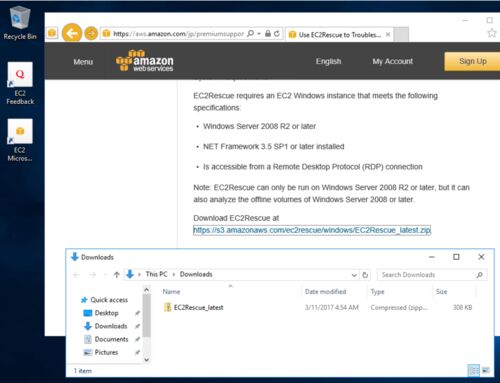This screenshot has height=383, width=500.
Task: Select the EC2 Microsoft desktop shortcut
Action: pyautogui.click(x=20, y=140)
